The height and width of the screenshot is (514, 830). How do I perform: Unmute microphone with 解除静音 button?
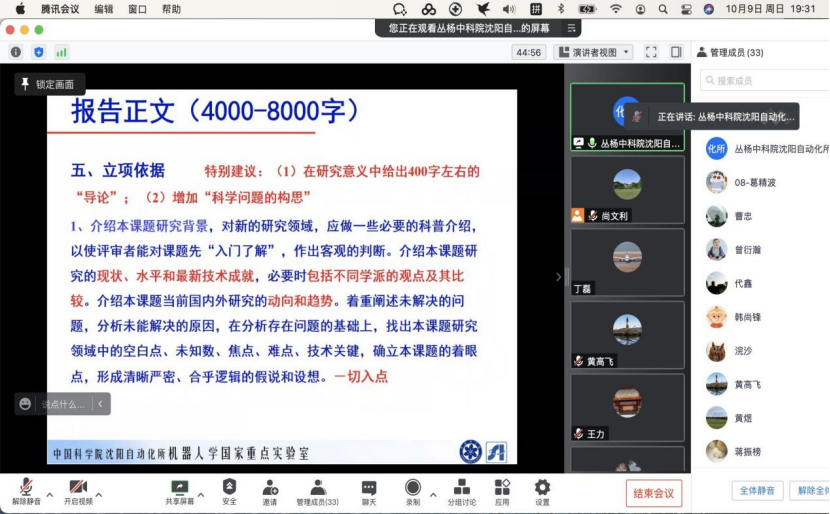[x=26, y=491]
